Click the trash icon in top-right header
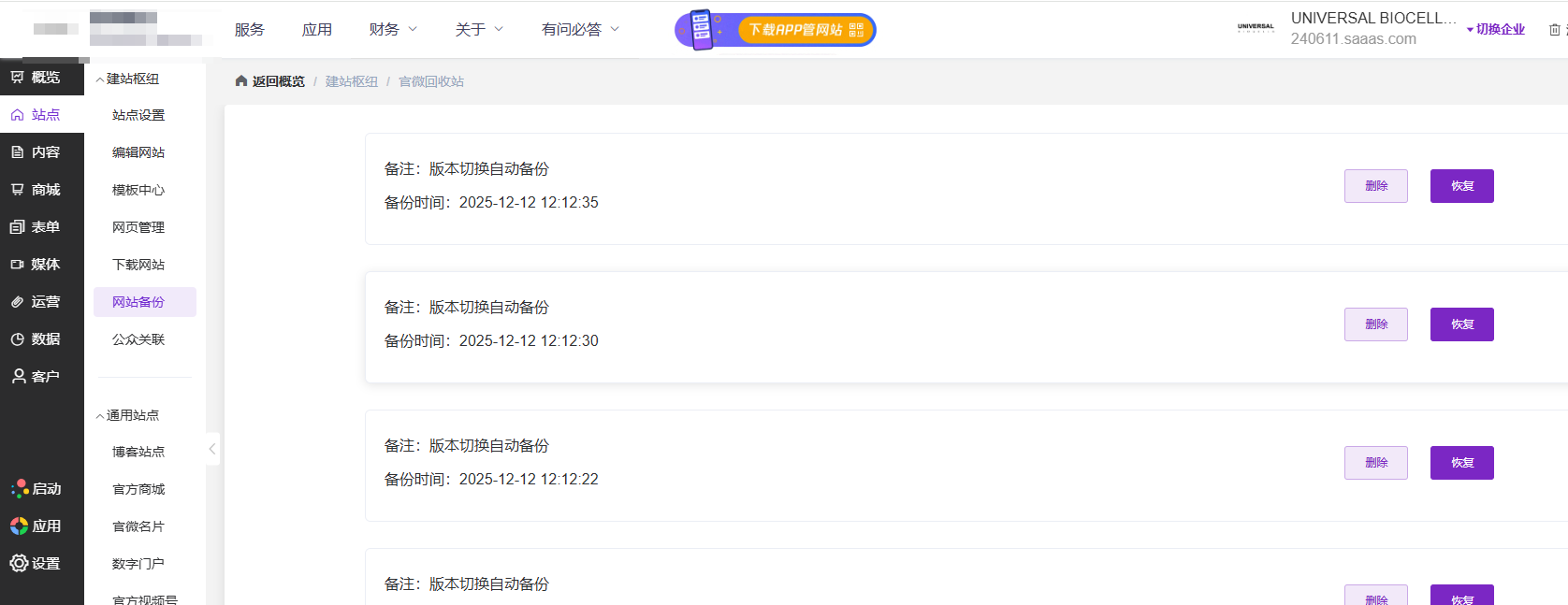Viewport: 1568px width, 605px height. tap(1554, 30)
